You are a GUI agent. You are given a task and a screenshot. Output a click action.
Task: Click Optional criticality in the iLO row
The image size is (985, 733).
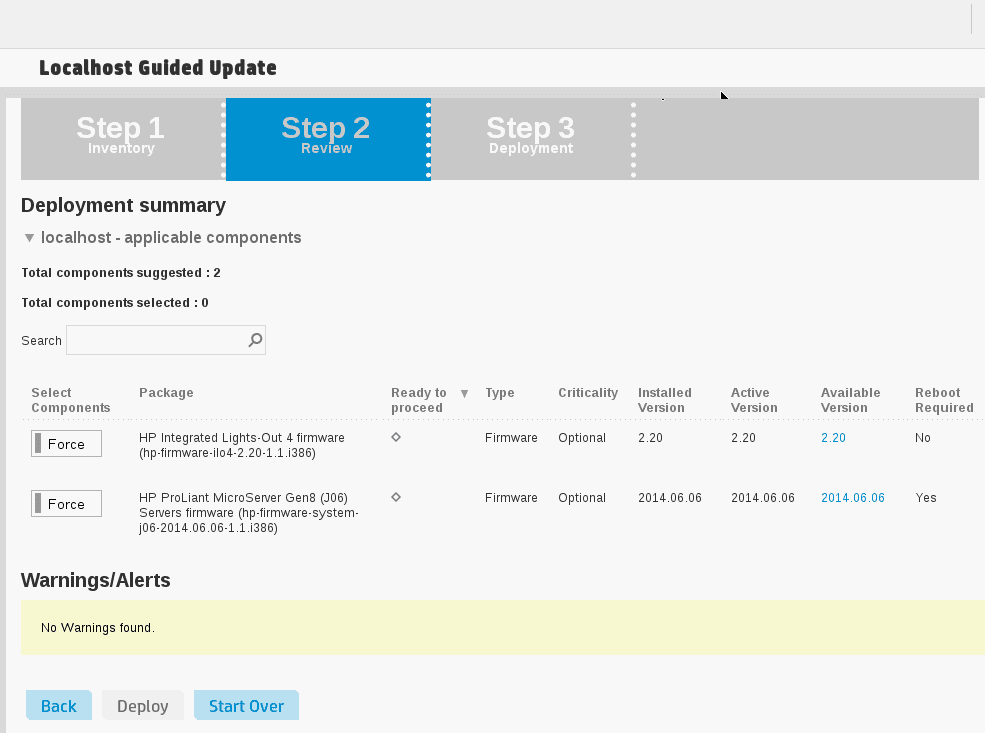point(582,438)
